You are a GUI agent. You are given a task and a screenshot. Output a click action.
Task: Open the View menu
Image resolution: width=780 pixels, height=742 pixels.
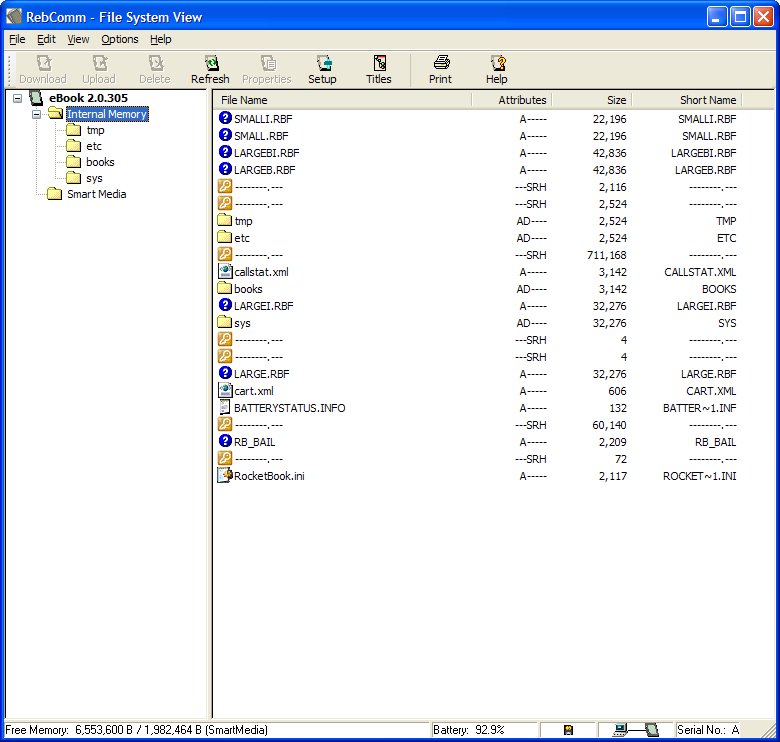[x=78, y=39]
